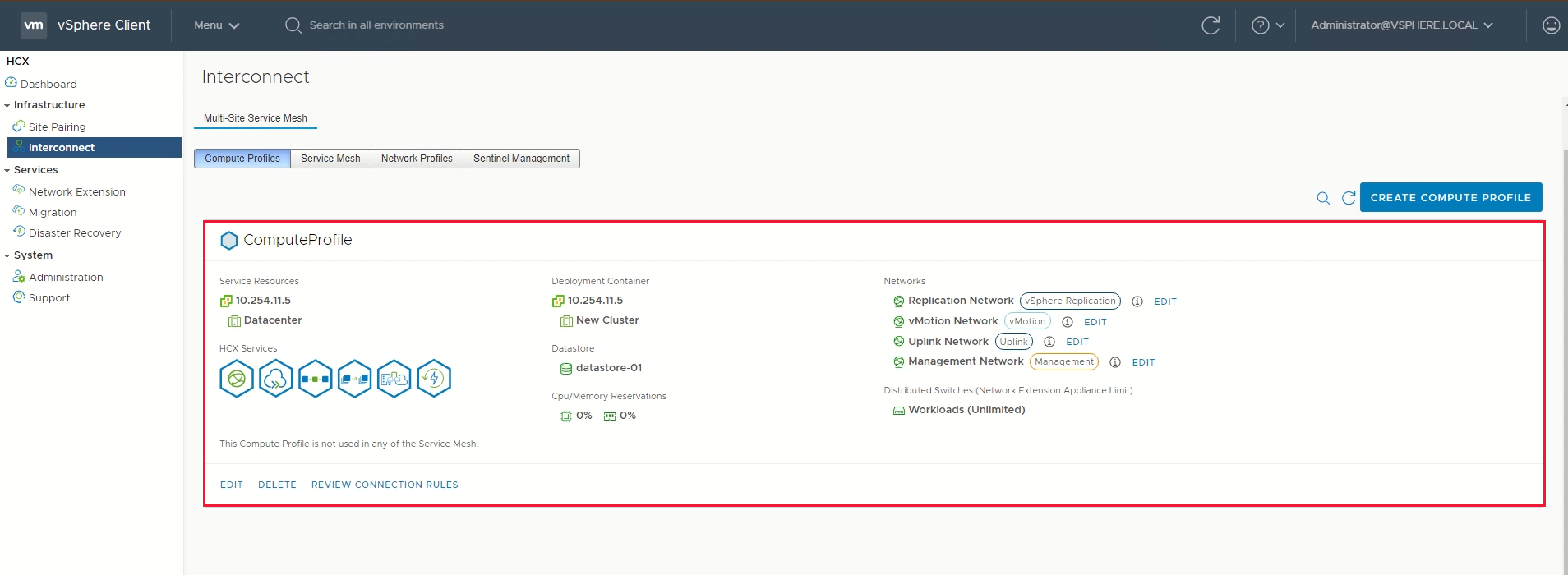
Task: Click 10.254.11.5 under Service Resources
Action: tap(263, 301)
